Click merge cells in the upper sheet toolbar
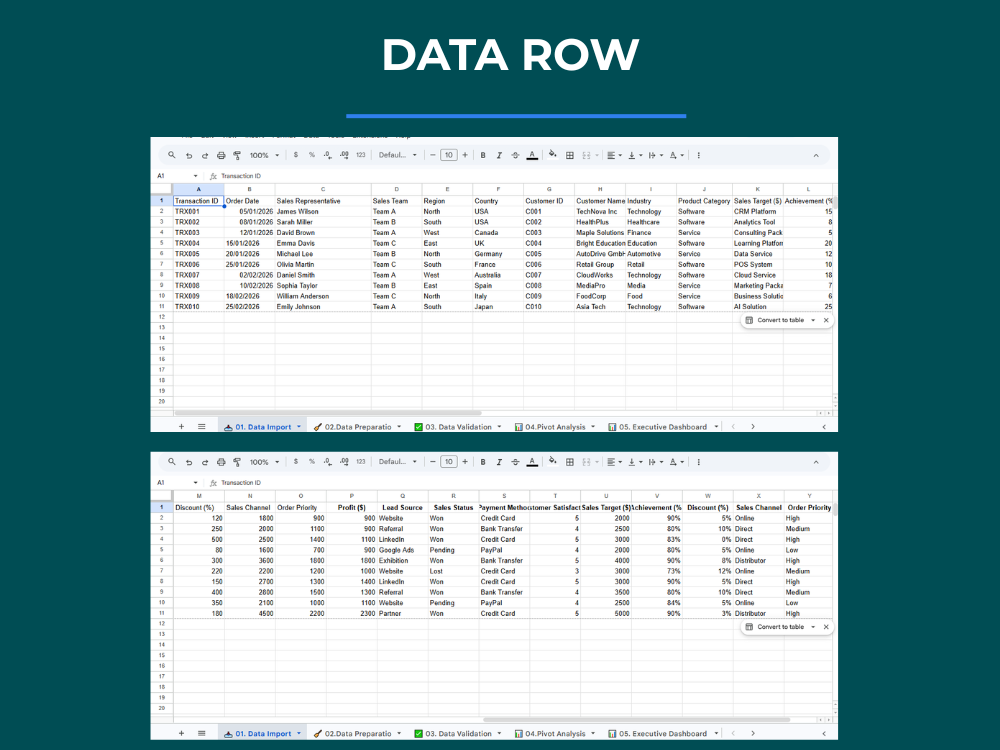This screenshot has height=750, width=1000. tap(586, 155)
